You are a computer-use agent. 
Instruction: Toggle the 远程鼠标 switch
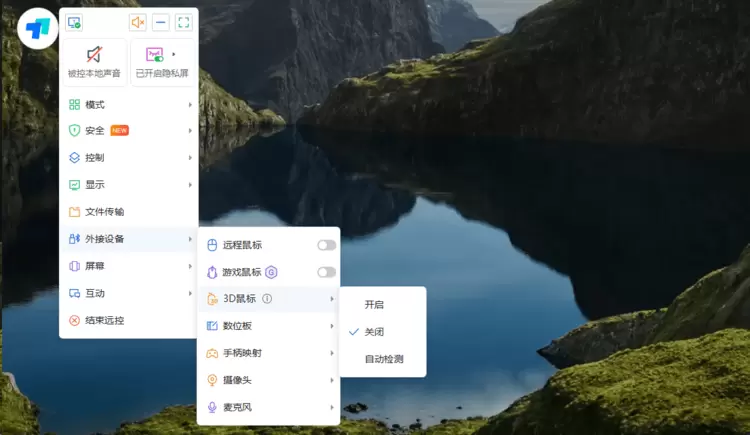click(x=326, y=245)
